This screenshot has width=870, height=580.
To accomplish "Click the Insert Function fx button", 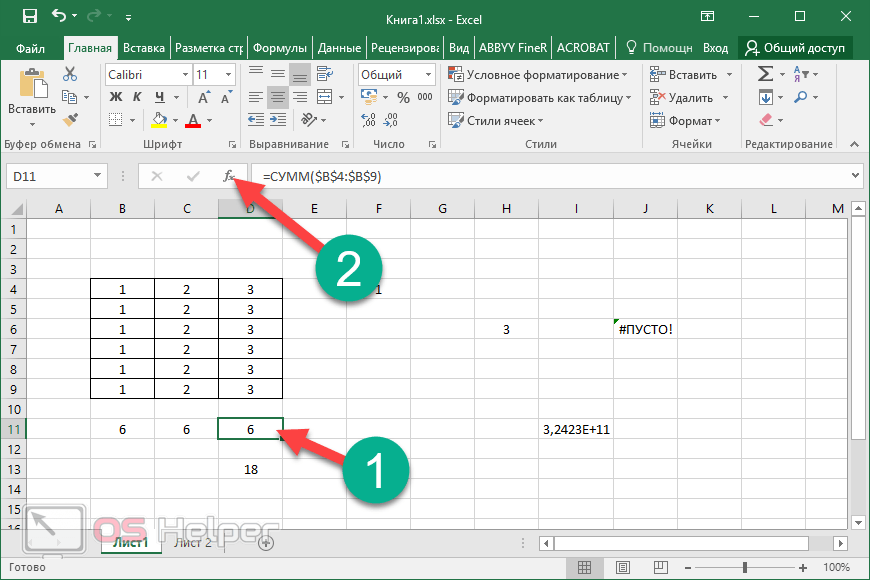I will pos(228,176).
